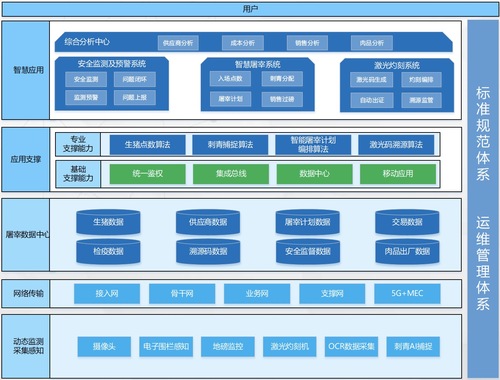Select the 生猪数据 database cylinder

pos(108,222)
